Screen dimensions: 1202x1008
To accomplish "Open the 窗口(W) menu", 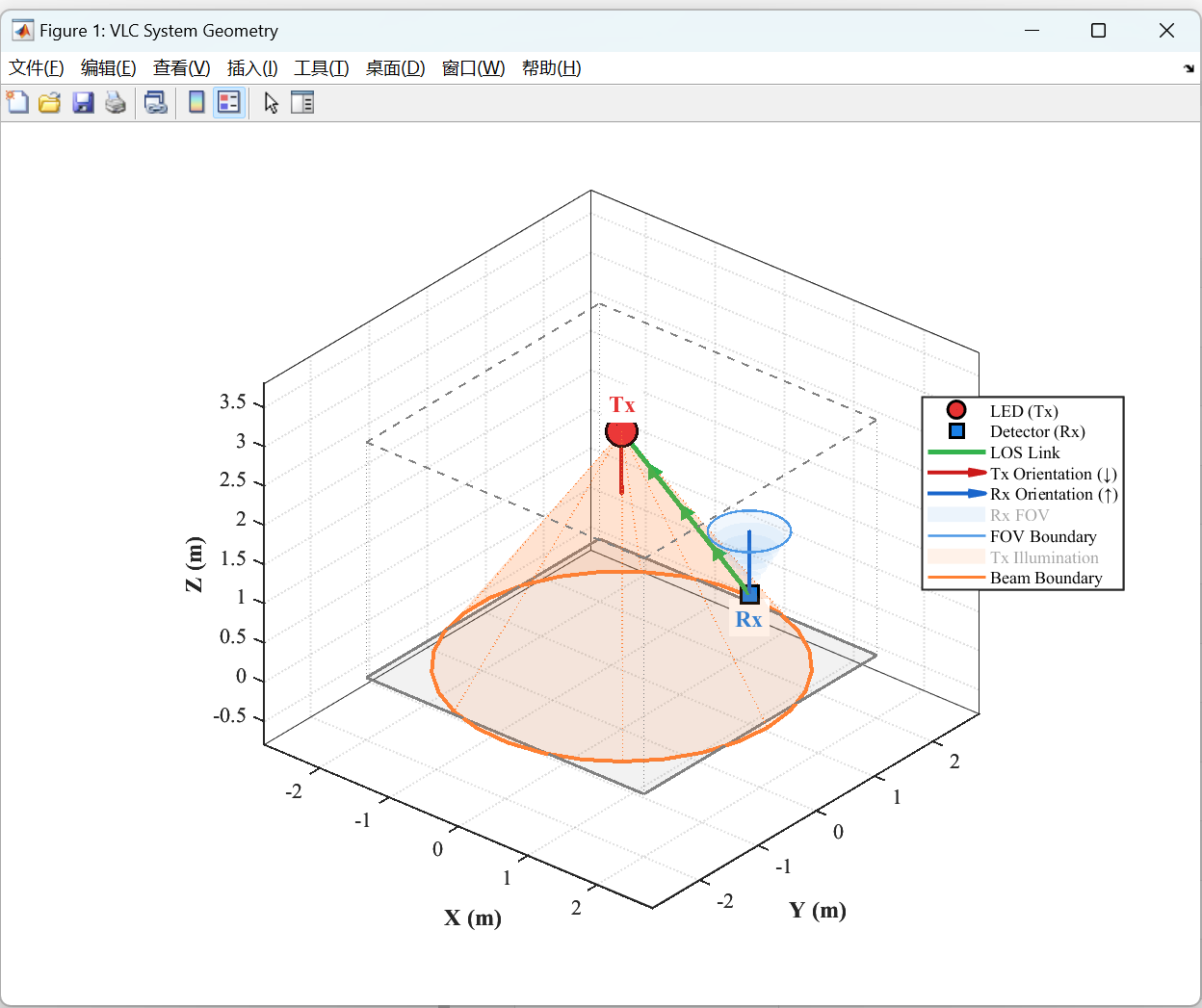I will 474,68.
